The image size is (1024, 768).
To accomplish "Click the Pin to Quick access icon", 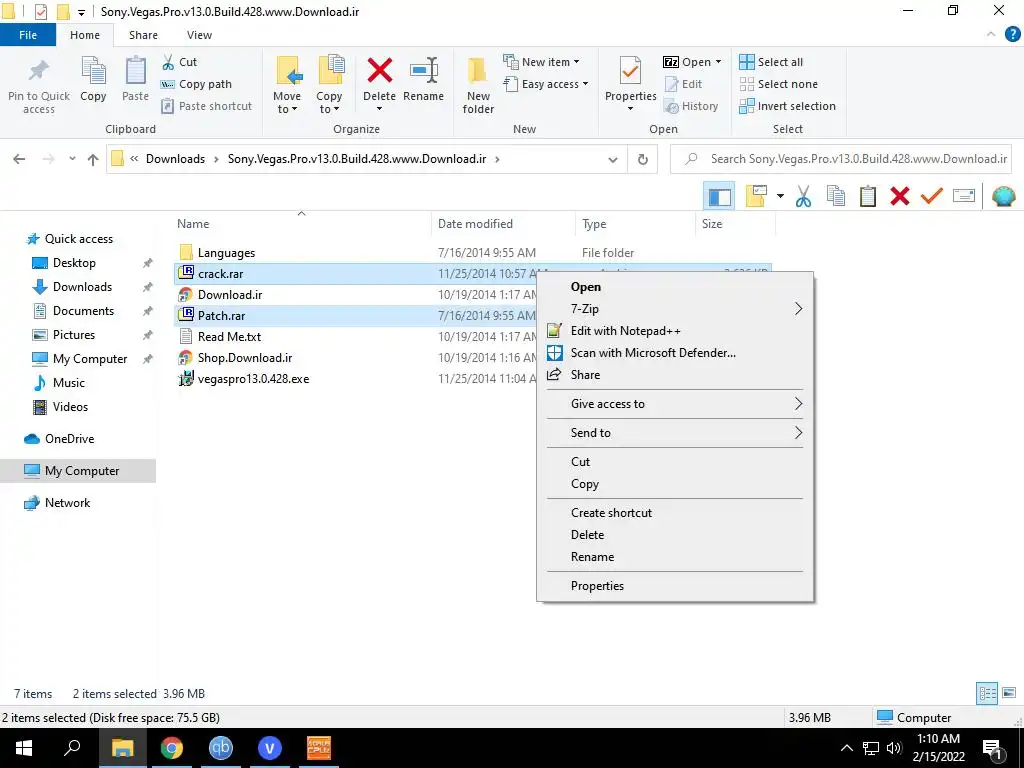I will 39,71.
